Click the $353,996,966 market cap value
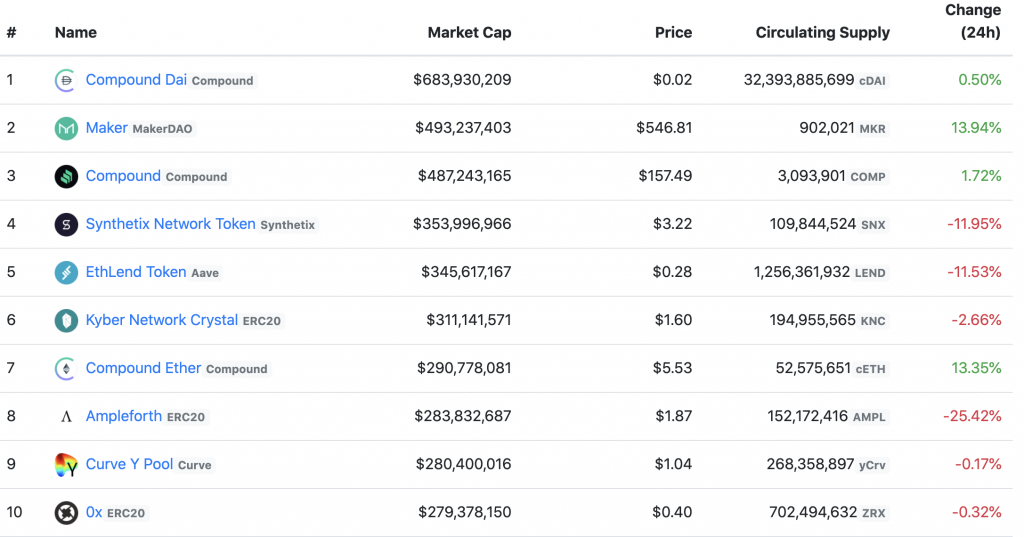 click(x=462, y=223)
